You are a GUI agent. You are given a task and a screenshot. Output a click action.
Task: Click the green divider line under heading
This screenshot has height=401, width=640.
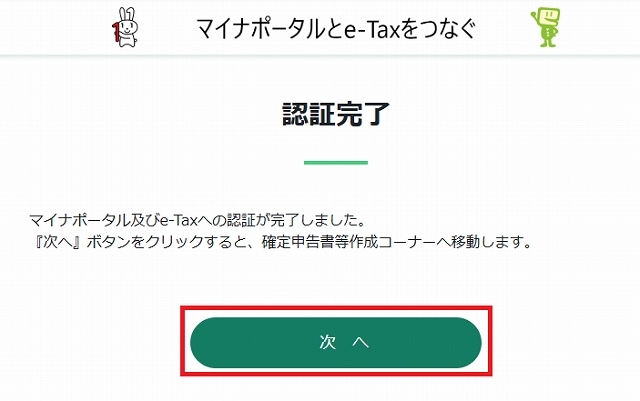coord(336,163)
